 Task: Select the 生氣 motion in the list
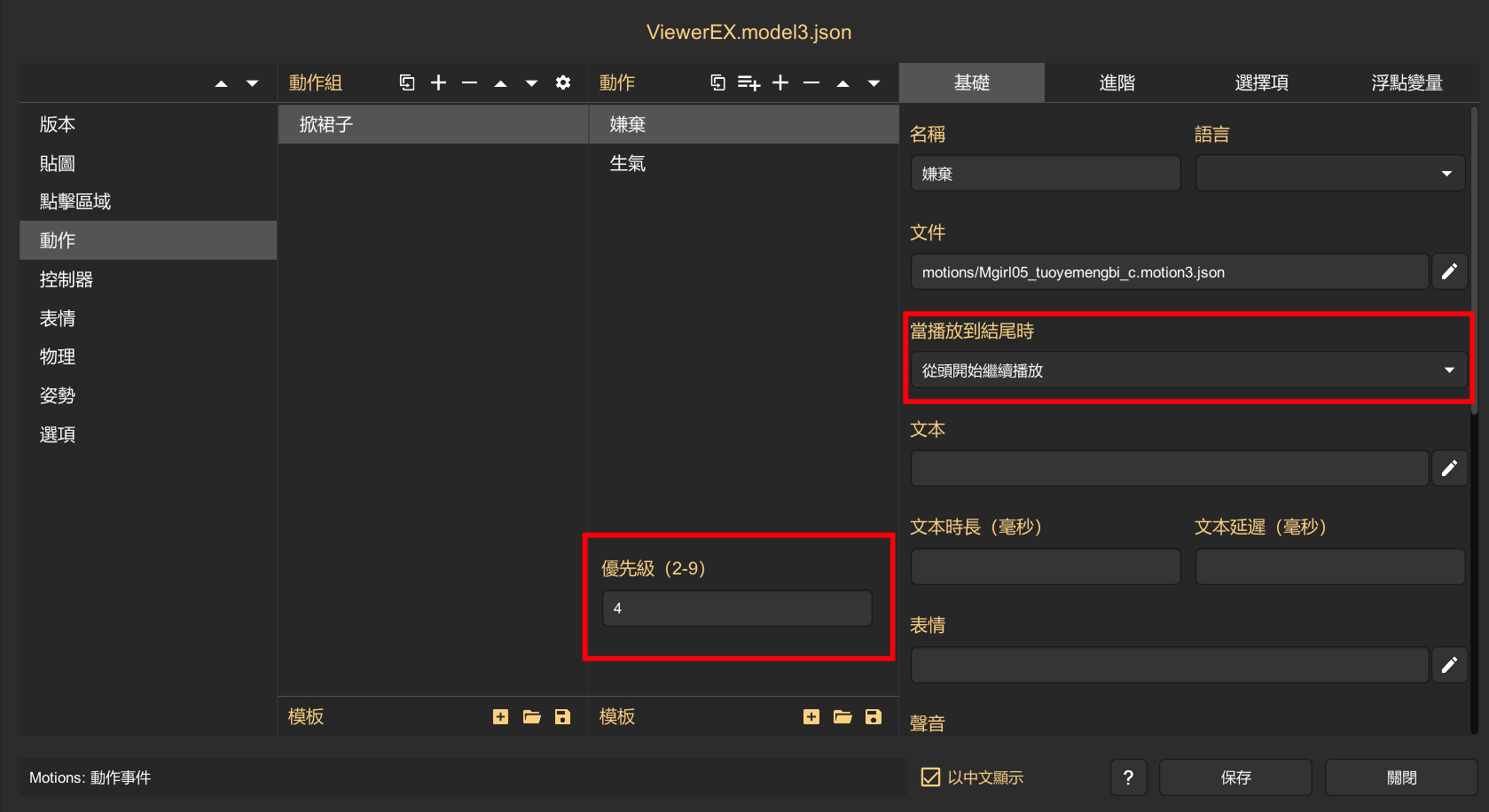click(628, 163)
